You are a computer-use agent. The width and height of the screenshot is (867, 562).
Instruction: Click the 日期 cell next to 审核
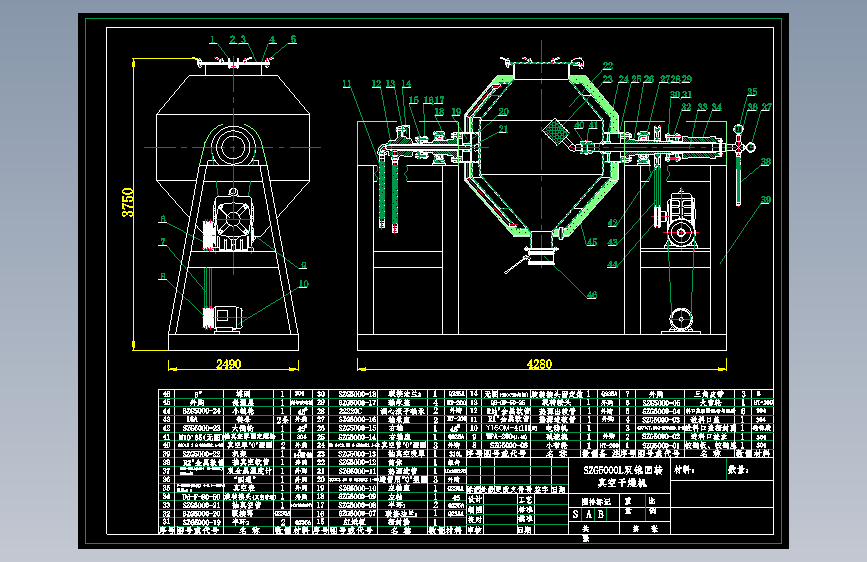pyautogui.click(x=525, y=529)
